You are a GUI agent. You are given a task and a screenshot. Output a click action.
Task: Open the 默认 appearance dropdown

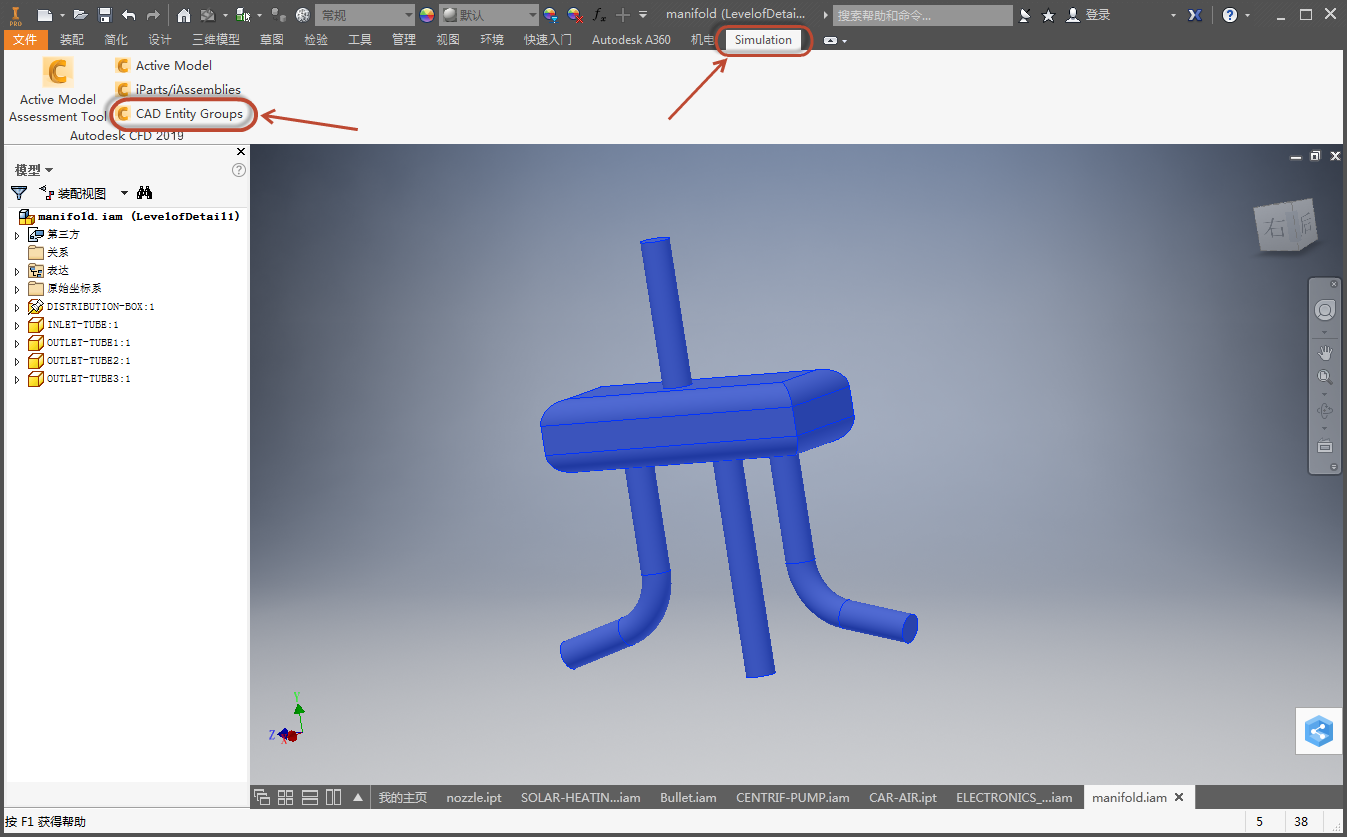(x=488, y=15)
